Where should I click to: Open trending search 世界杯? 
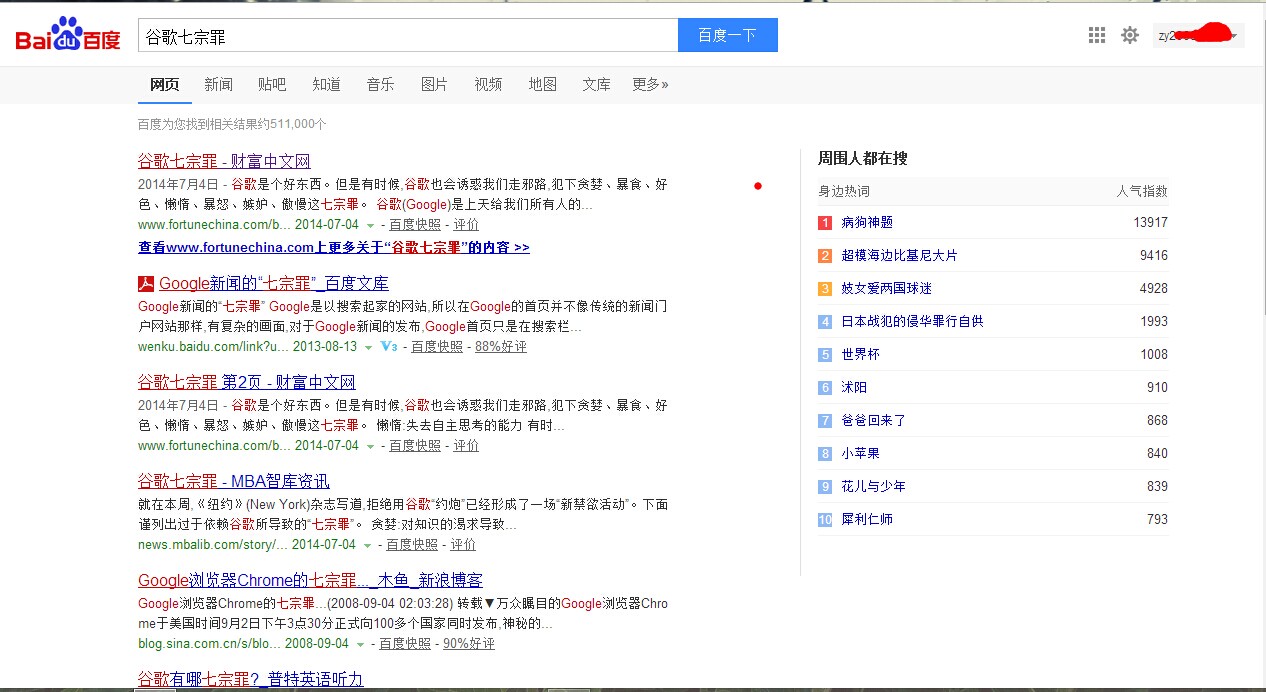(x=860, y=354)
